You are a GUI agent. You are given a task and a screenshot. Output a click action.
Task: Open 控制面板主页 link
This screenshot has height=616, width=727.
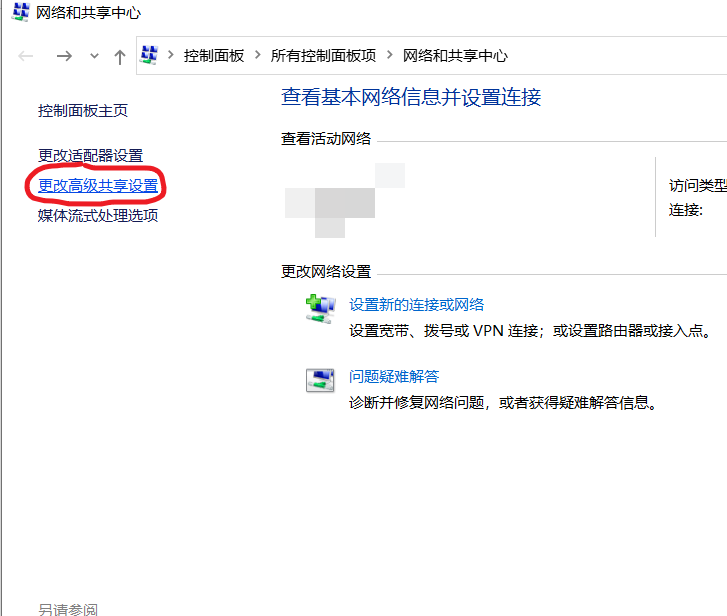(83, 111)
